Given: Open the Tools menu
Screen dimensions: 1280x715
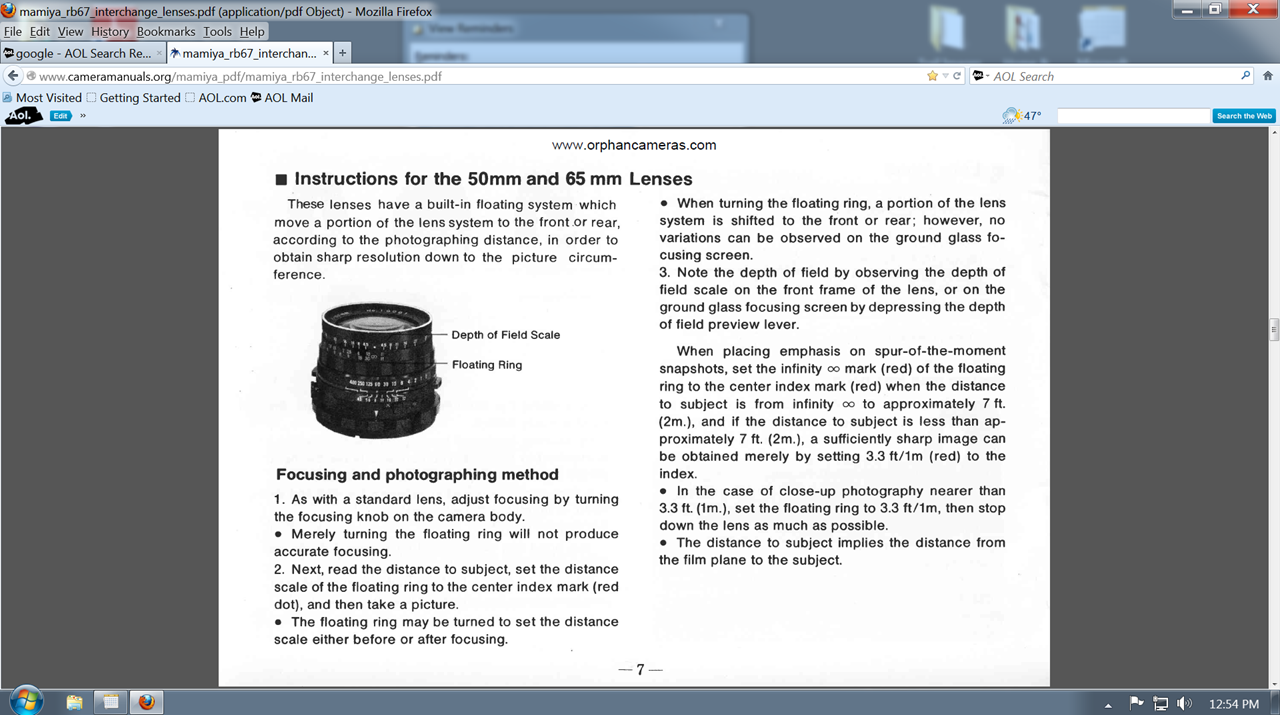Looking at the screenshot, I should (x=217, y=32).
